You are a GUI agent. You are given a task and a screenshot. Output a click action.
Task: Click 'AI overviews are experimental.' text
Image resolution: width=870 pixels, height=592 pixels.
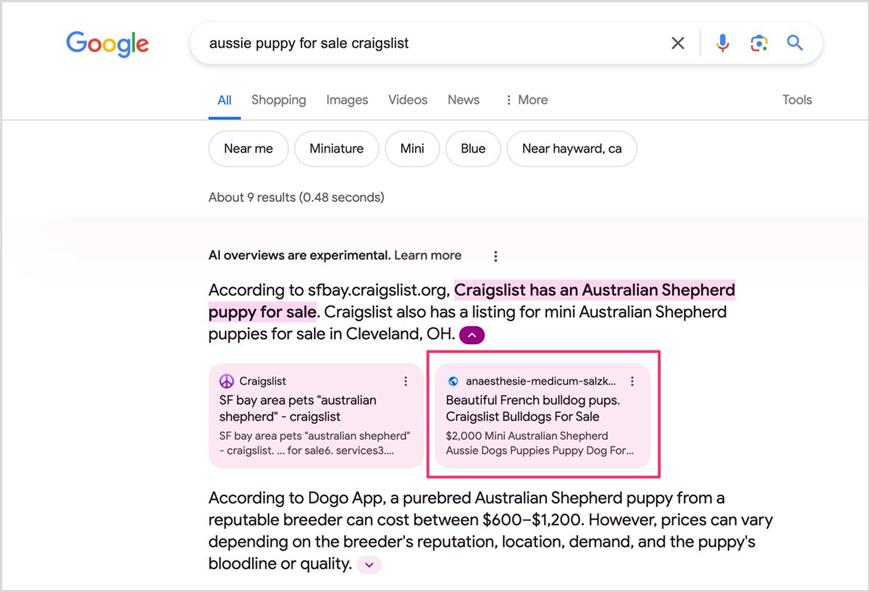point(300,255)
